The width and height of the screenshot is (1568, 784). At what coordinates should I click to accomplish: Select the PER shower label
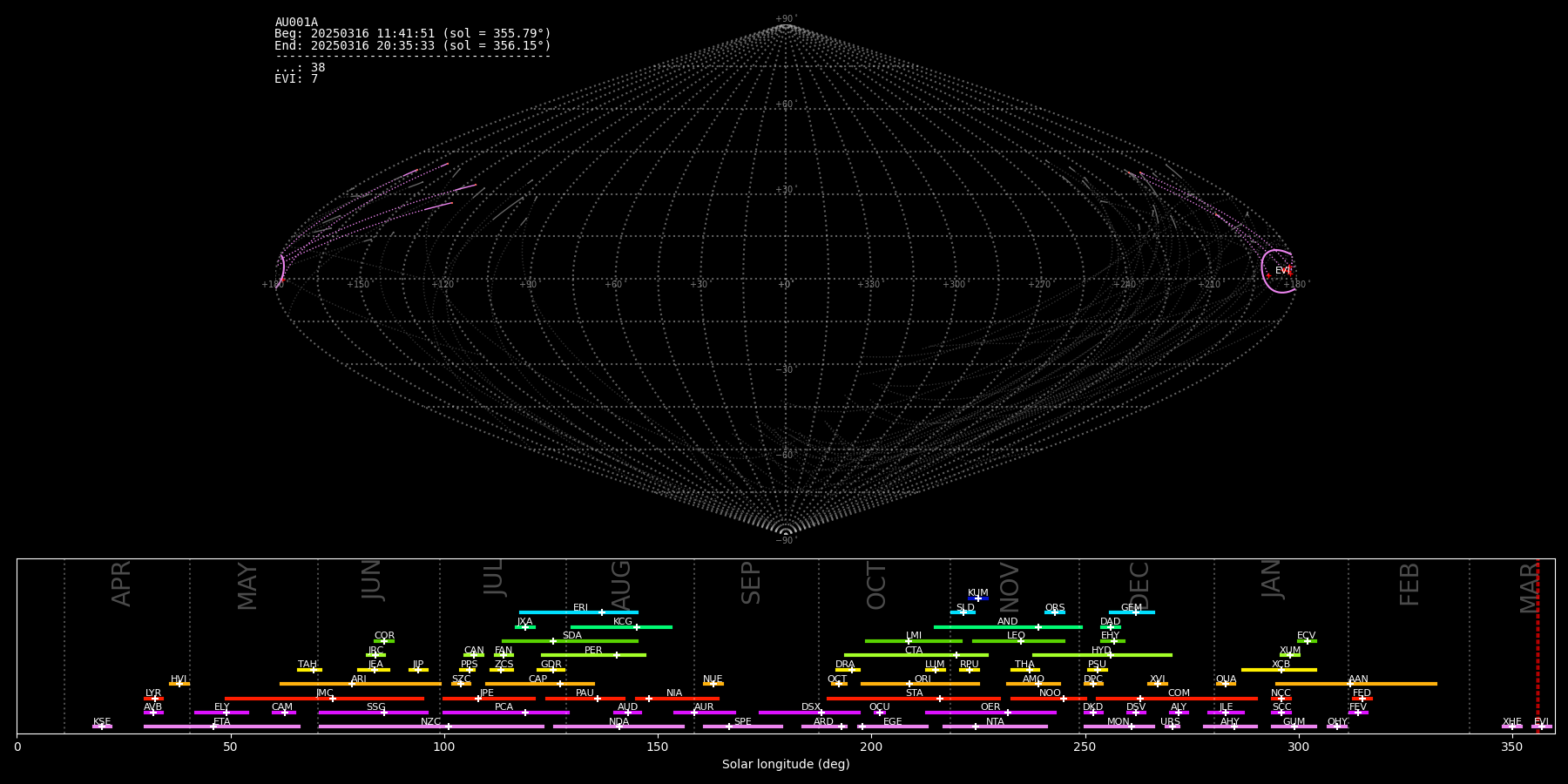tap(593, 651)
